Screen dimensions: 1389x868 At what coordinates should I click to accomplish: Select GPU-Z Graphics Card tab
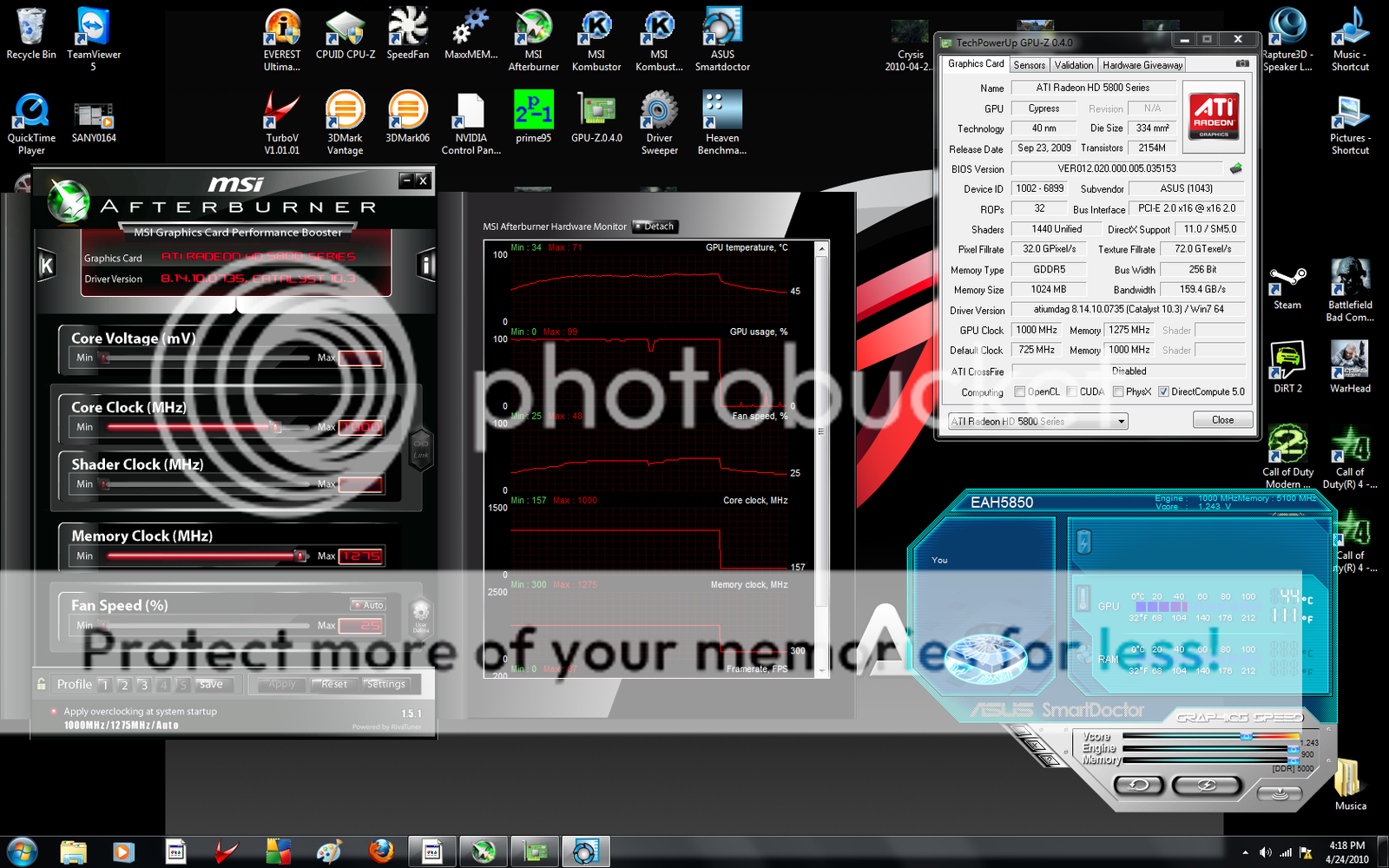(x=976, y=64)
